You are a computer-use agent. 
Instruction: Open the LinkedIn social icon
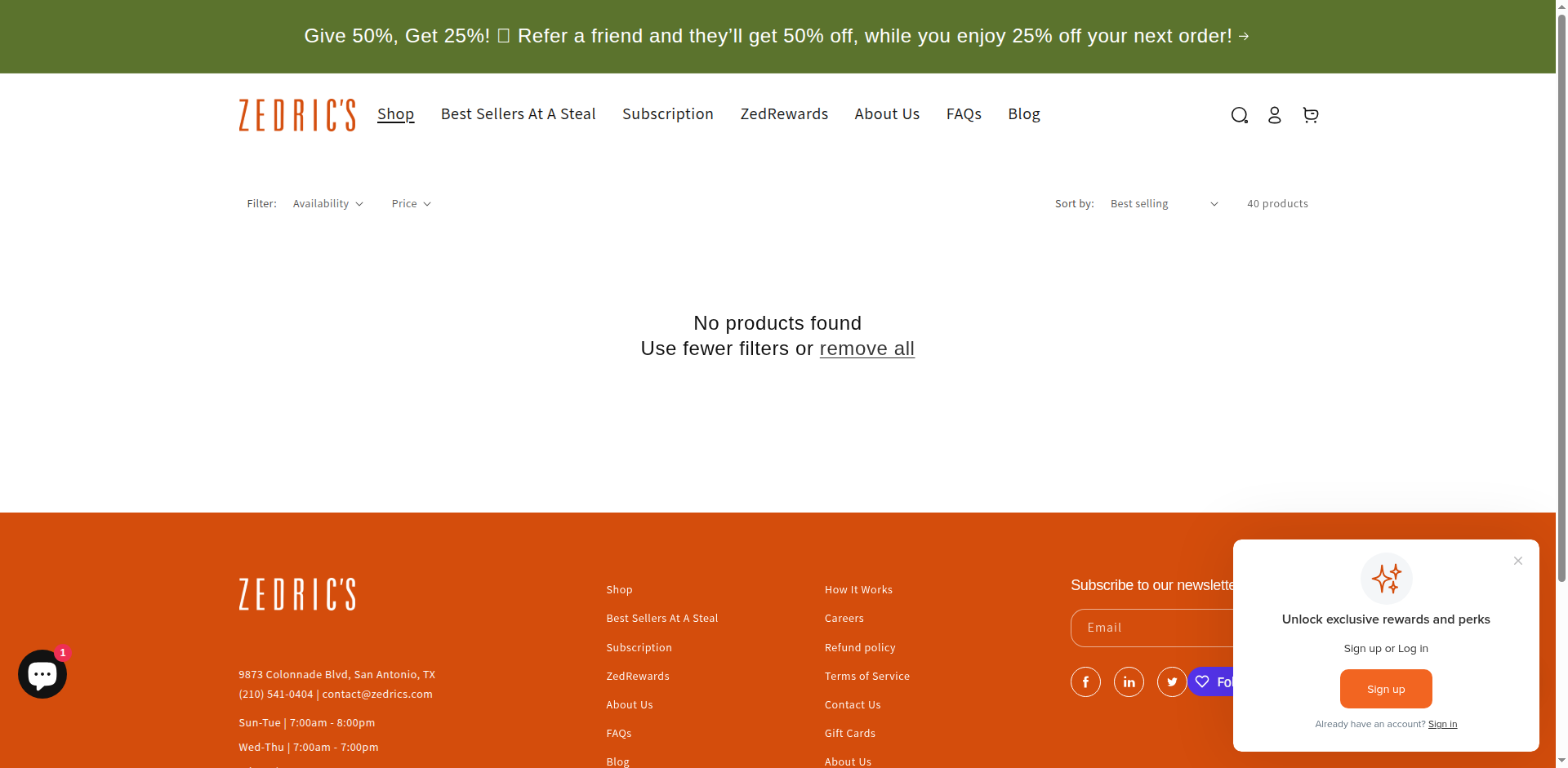coord(1129,681)
